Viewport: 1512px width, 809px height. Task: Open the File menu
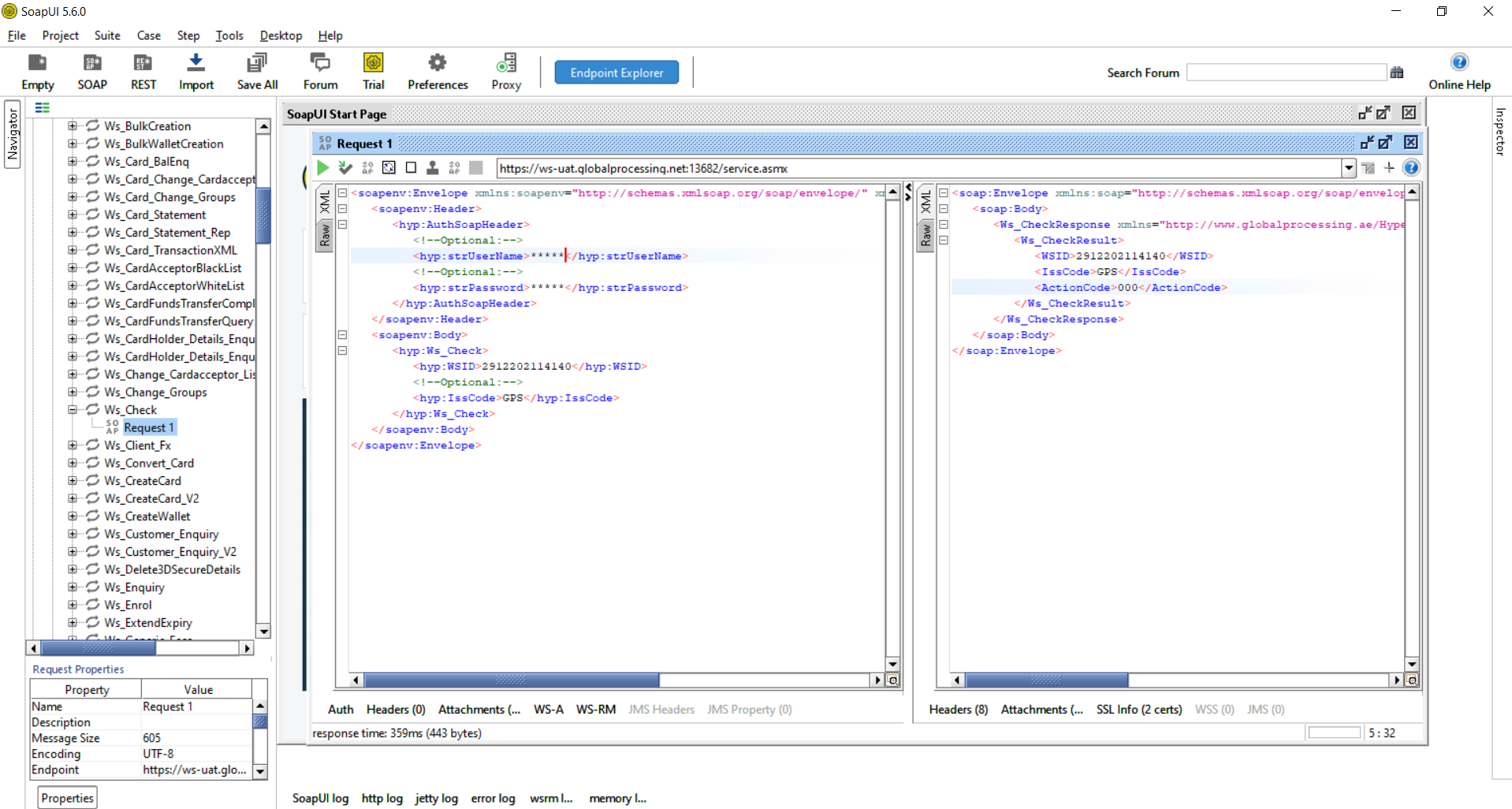pos(17,35)
